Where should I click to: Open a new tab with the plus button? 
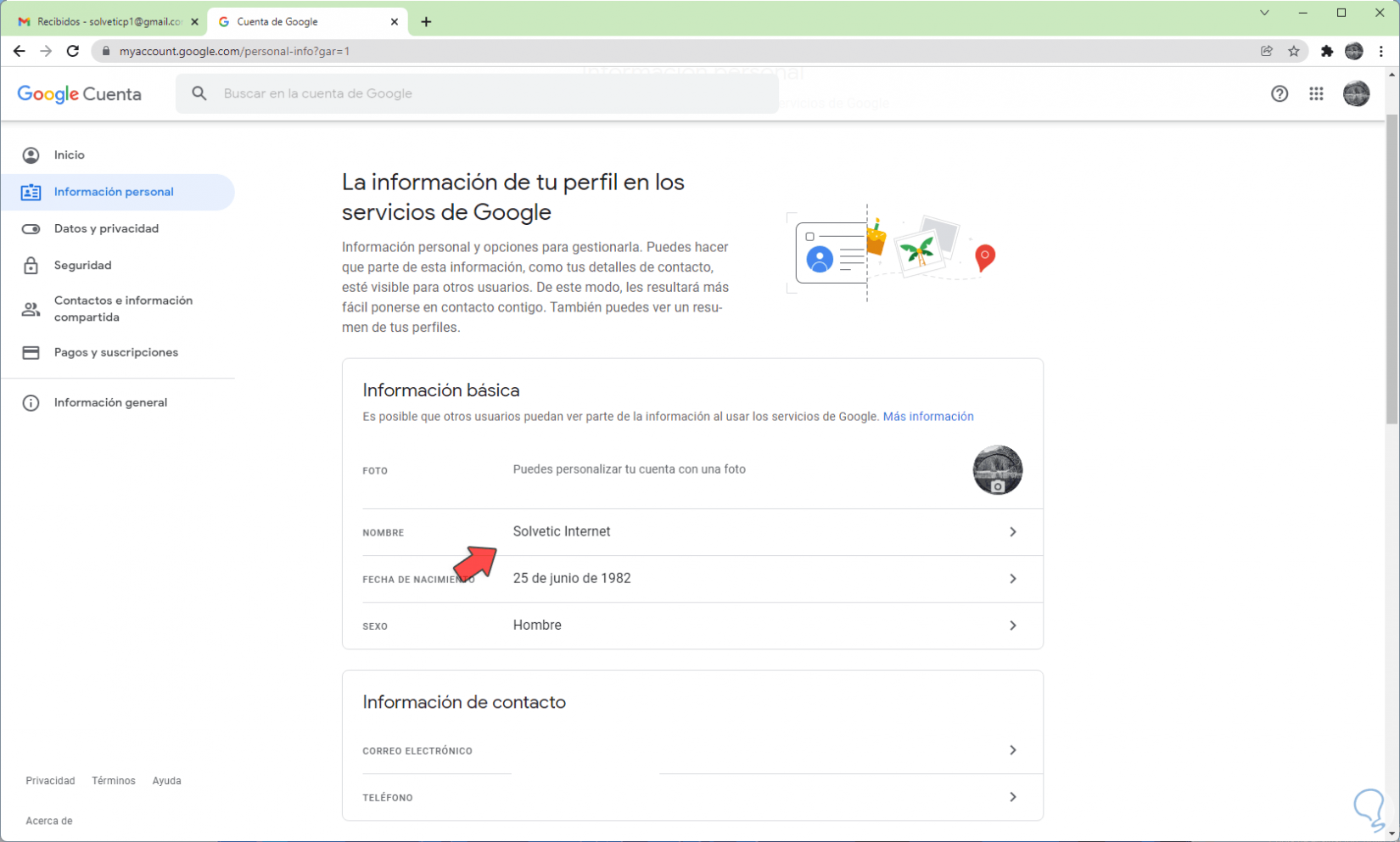[426, 22]
